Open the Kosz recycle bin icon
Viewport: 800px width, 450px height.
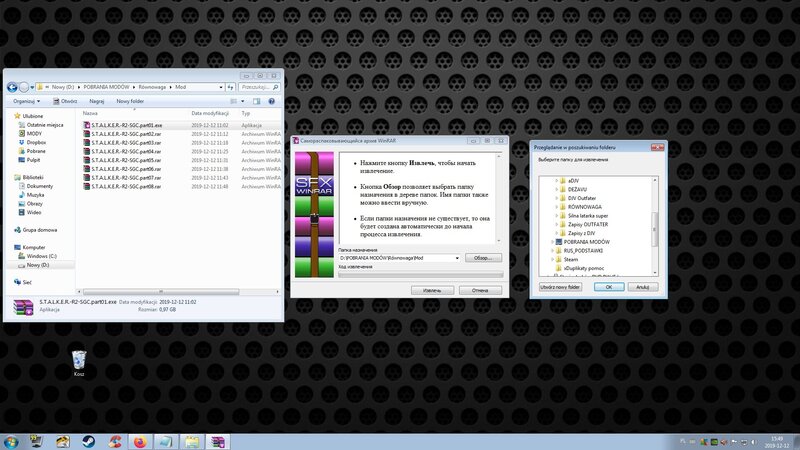click(x=79, y=360)
